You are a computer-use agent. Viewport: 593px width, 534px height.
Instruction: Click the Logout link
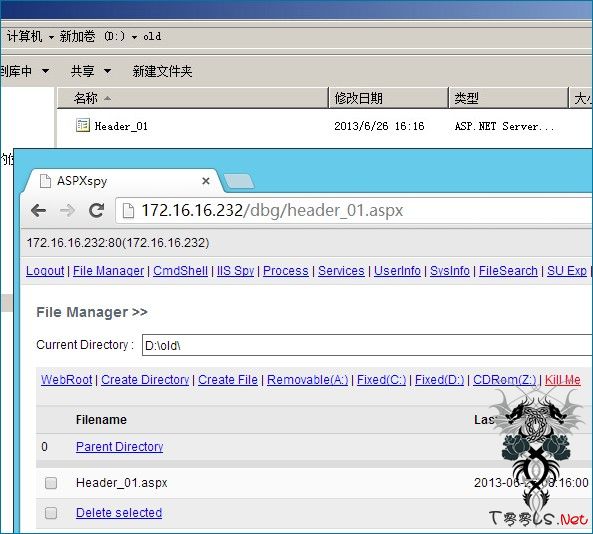(x=45, y=271)
